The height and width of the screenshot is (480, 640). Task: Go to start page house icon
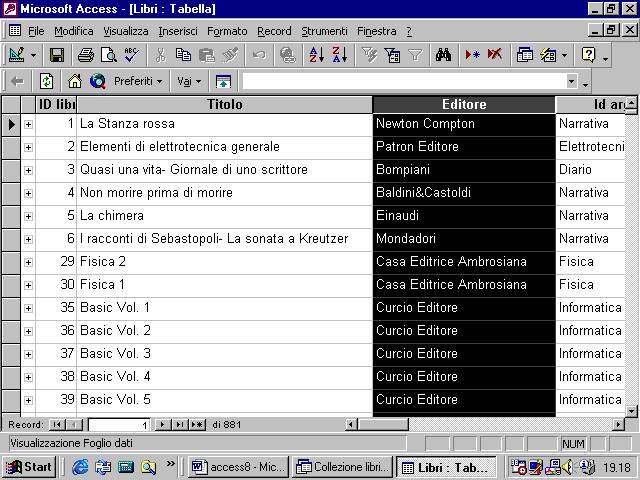pos(75,81)
